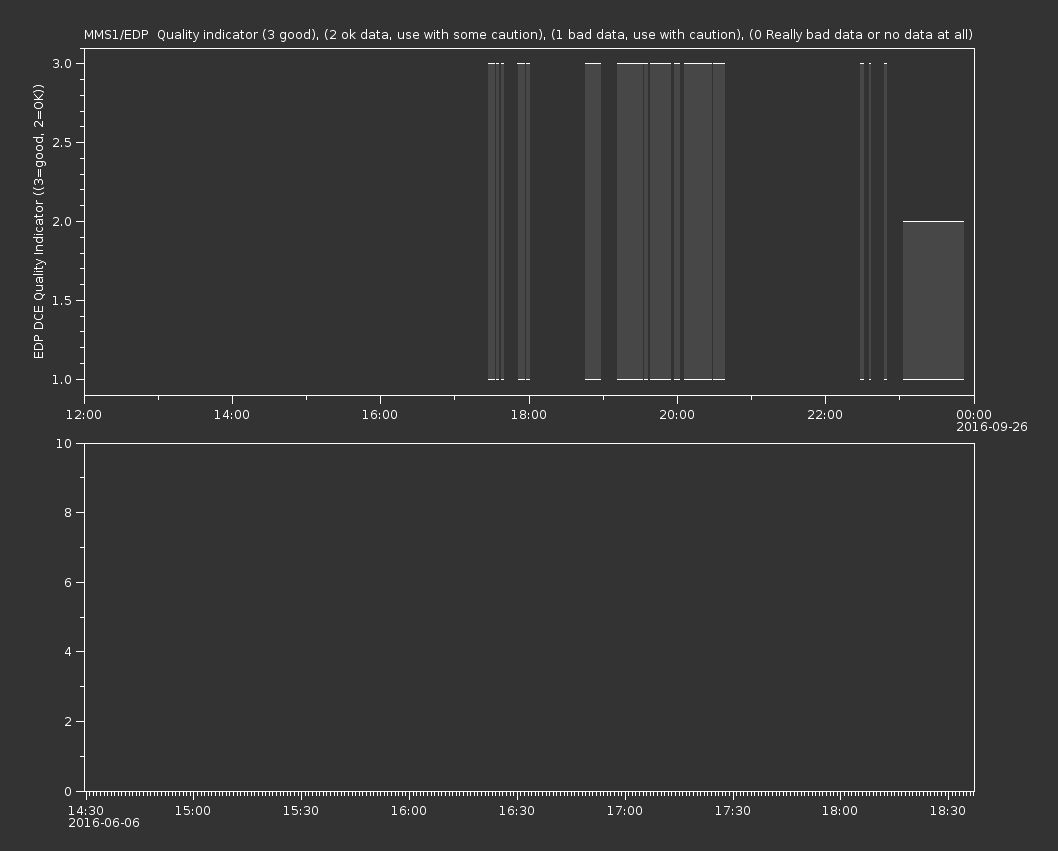Screen dimensions: 1058x851
Task: Select the 1.0 tick label on the quality axis
Action: pos(62,379)
